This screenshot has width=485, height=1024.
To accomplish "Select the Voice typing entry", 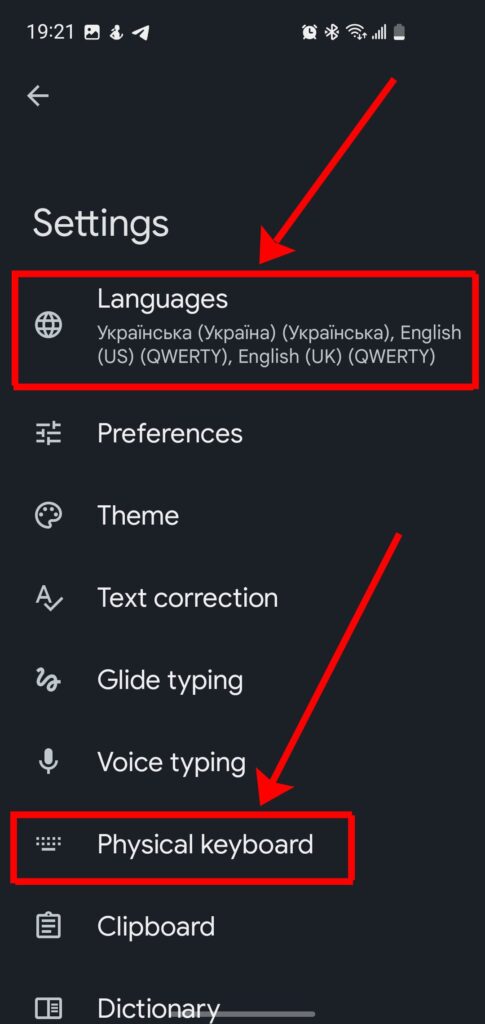I will [x=243, y=762].
